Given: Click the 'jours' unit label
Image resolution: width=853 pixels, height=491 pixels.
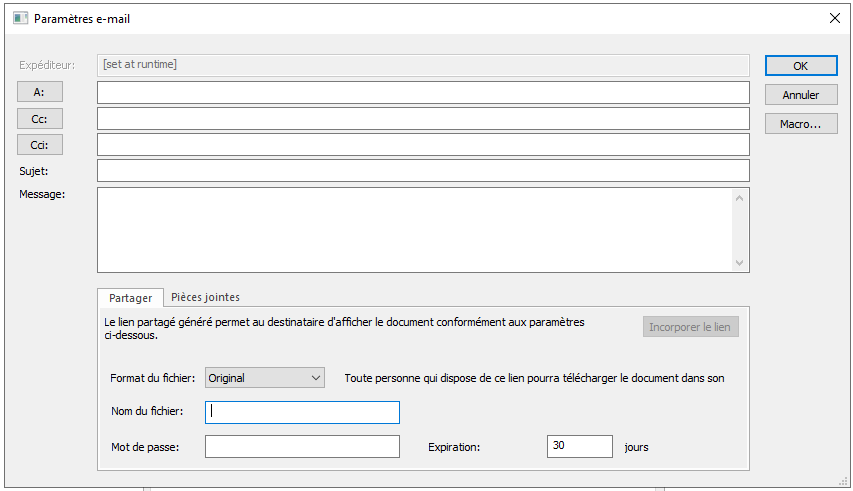Looking at the screenshot, I should pos(636,447).
